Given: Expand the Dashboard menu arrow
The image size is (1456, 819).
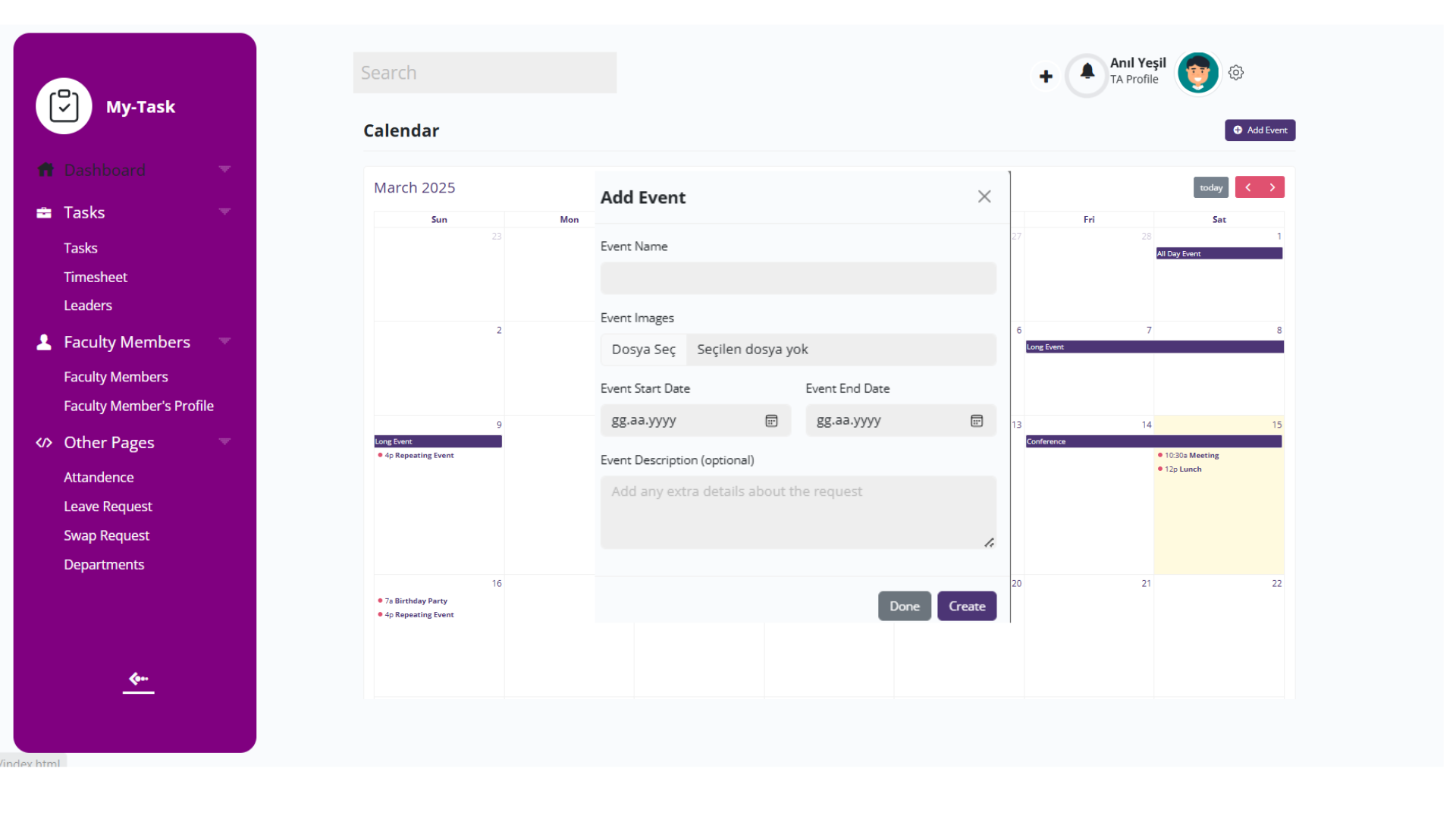Looking at the screenshot, I should [224, 169].
